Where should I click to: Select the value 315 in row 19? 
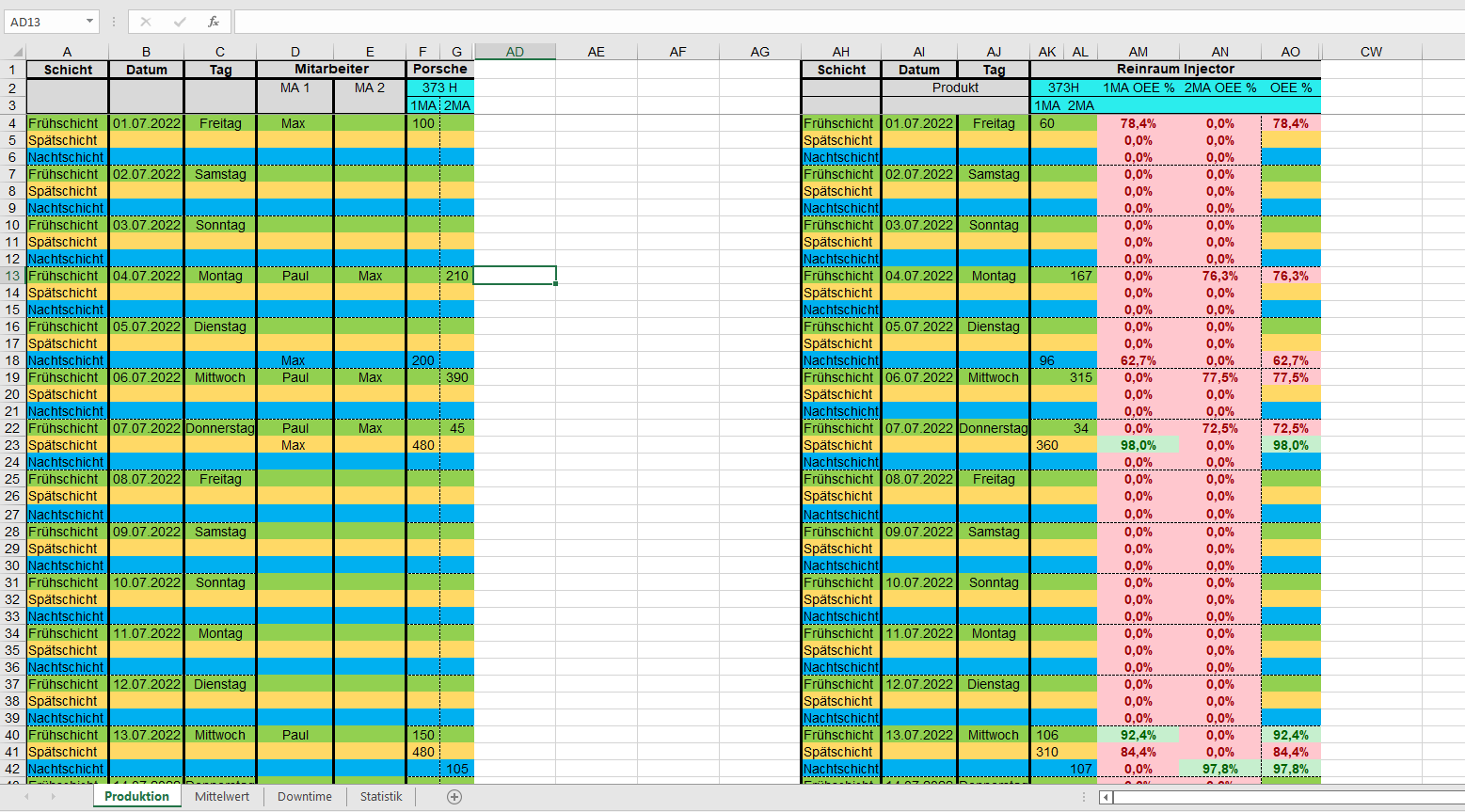click(x=1081, y=377)
